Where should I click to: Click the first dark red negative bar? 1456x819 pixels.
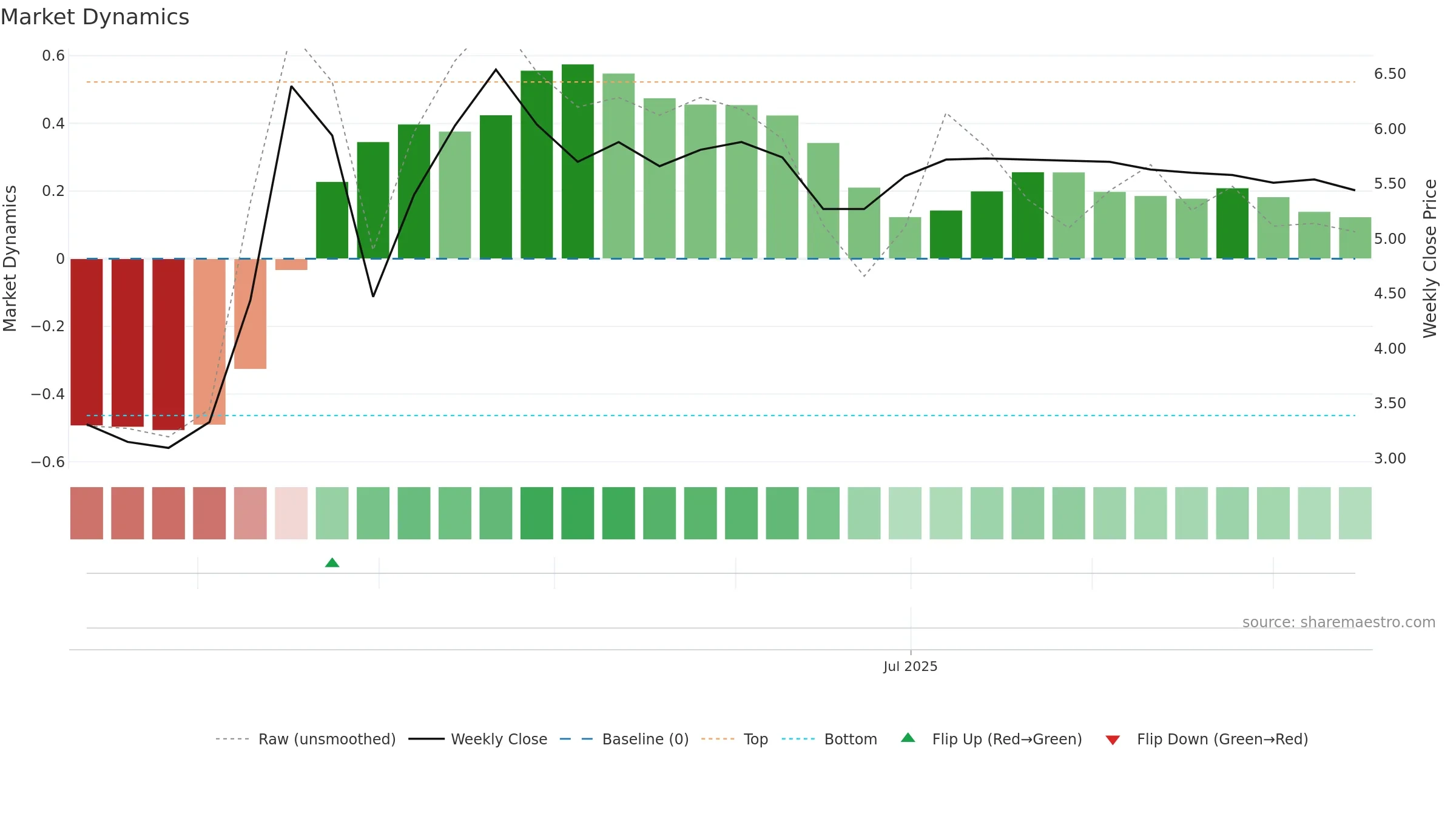(x=87, y=342)
